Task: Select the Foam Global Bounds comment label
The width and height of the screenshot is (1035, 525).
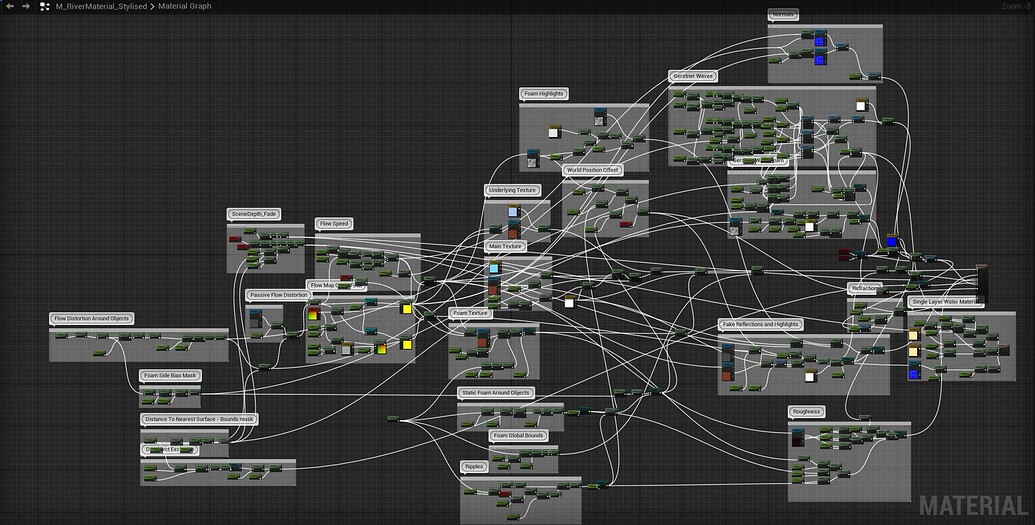Action: coord(519,436)
